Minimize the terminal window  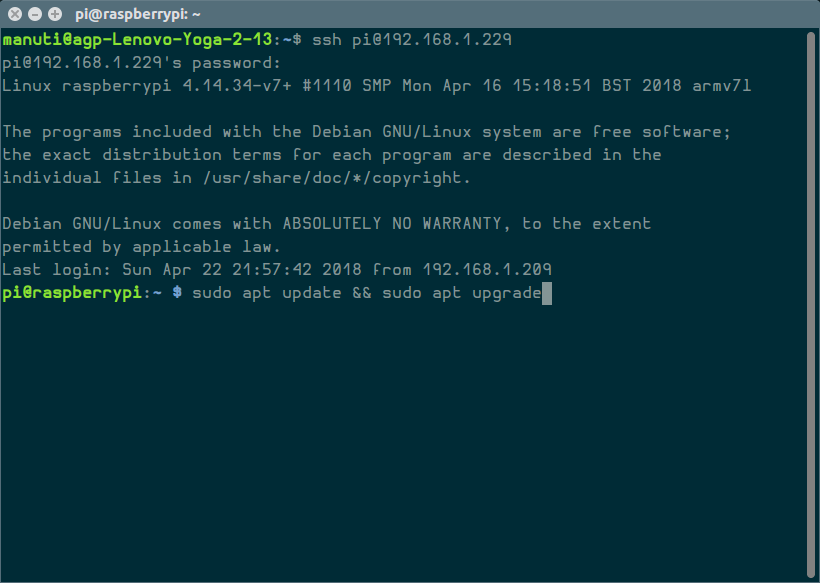(33, 14)
